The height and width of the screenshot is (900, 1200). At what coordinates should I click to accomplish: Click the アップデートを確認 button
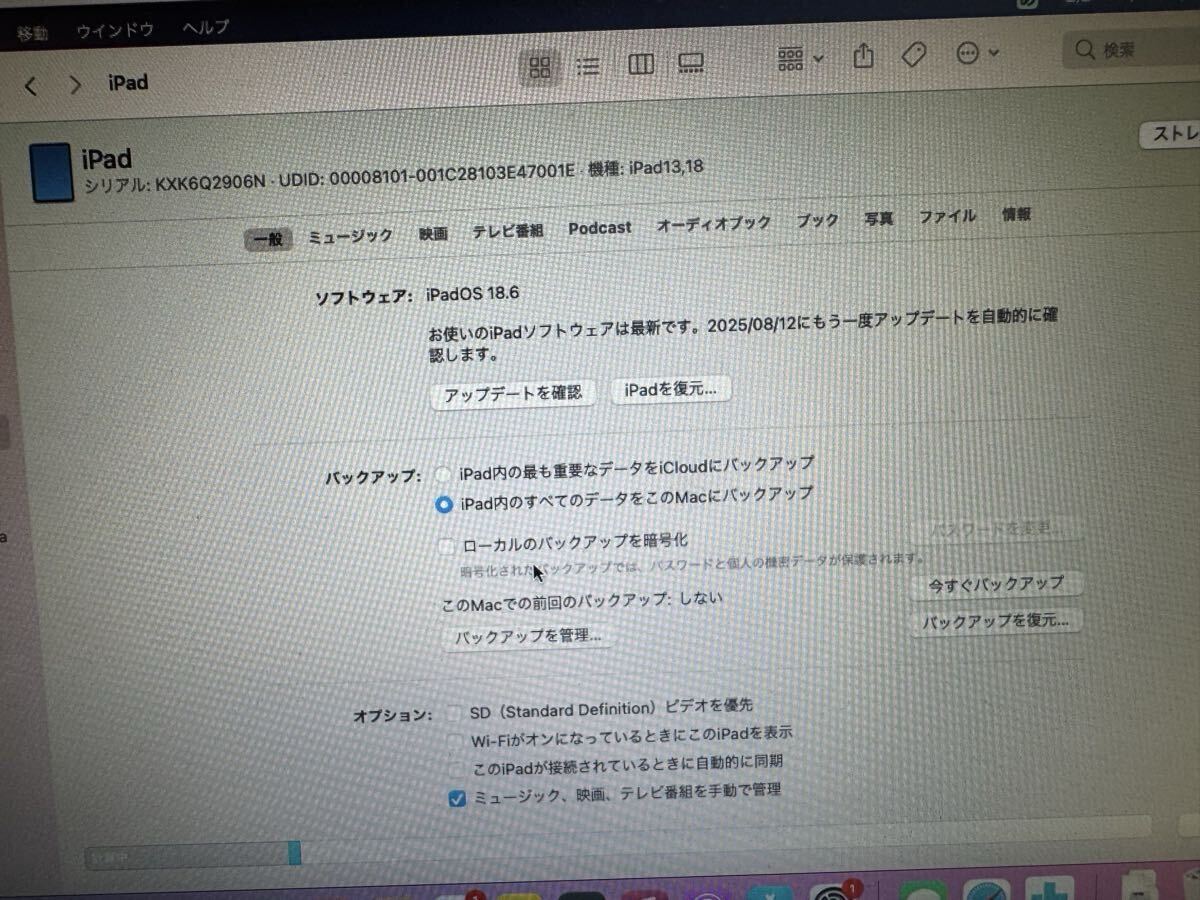point(513,394)
